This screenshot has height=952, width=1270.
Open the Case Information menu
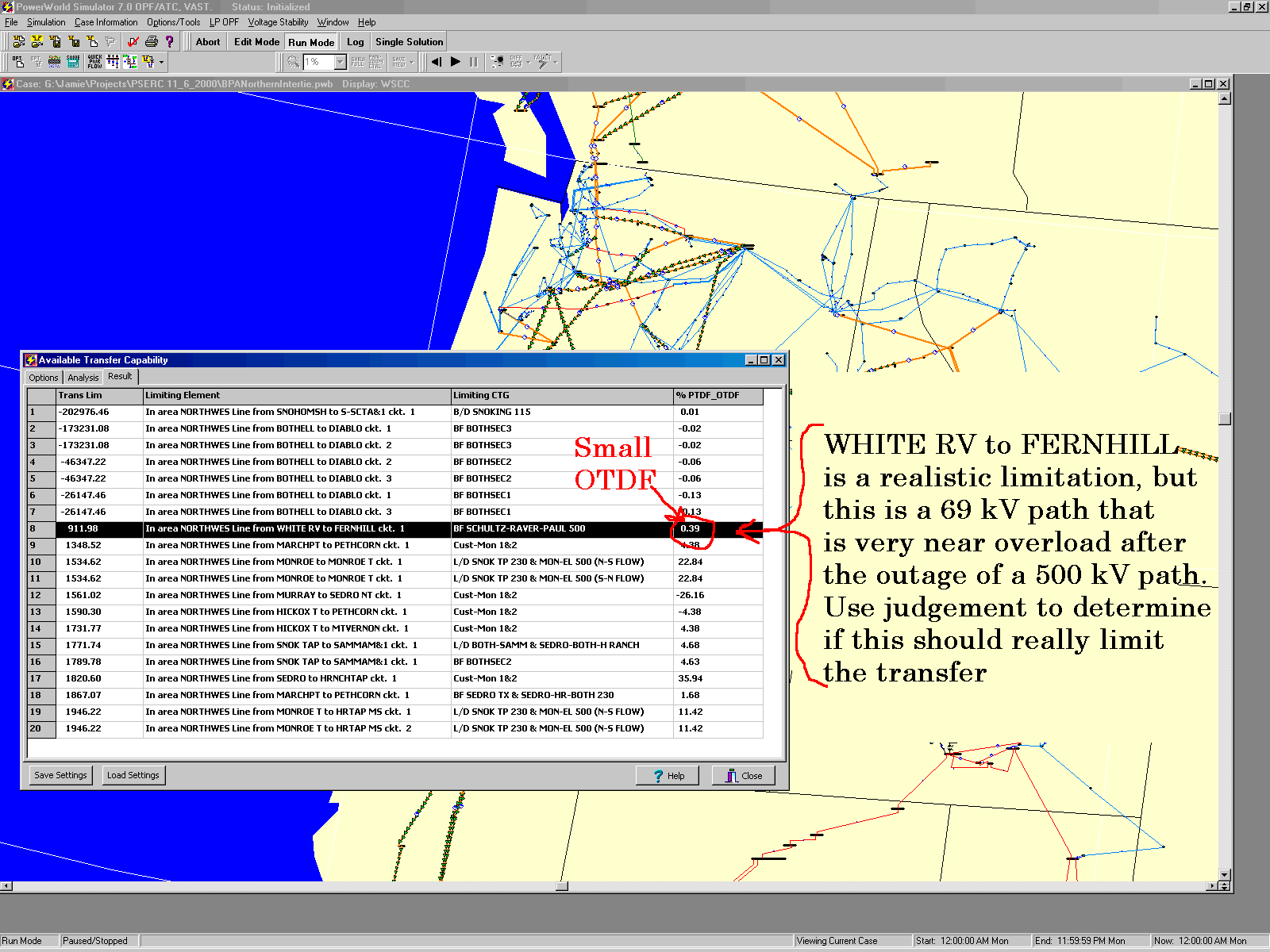coord(106,22)
